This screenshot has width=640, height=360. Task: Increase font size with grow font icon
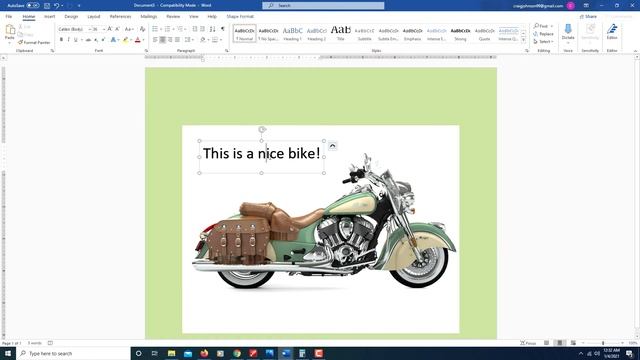click(110, 29)
